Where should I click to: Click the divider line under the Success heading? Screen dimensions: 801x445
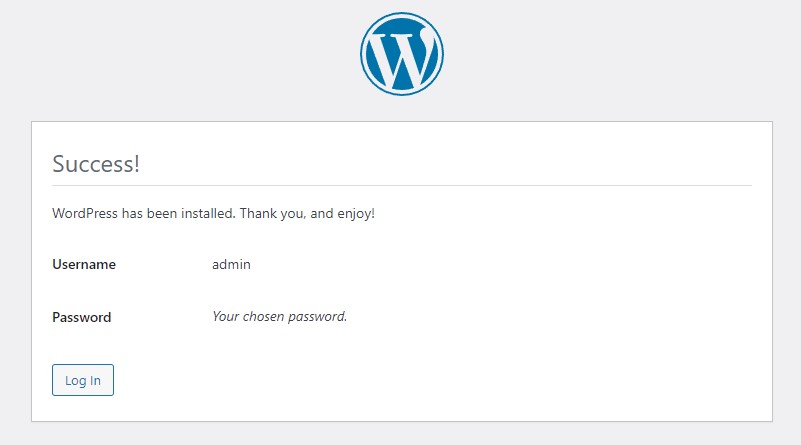(402, 185)
